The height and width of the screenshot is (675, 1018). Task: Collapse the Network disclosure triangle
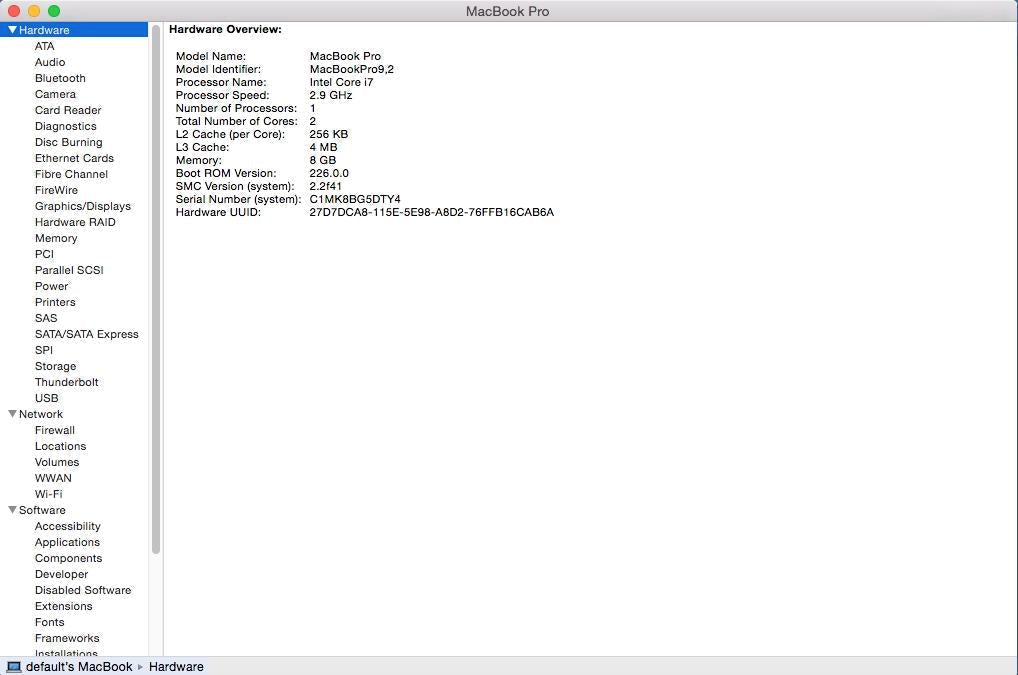pos(11,414)
